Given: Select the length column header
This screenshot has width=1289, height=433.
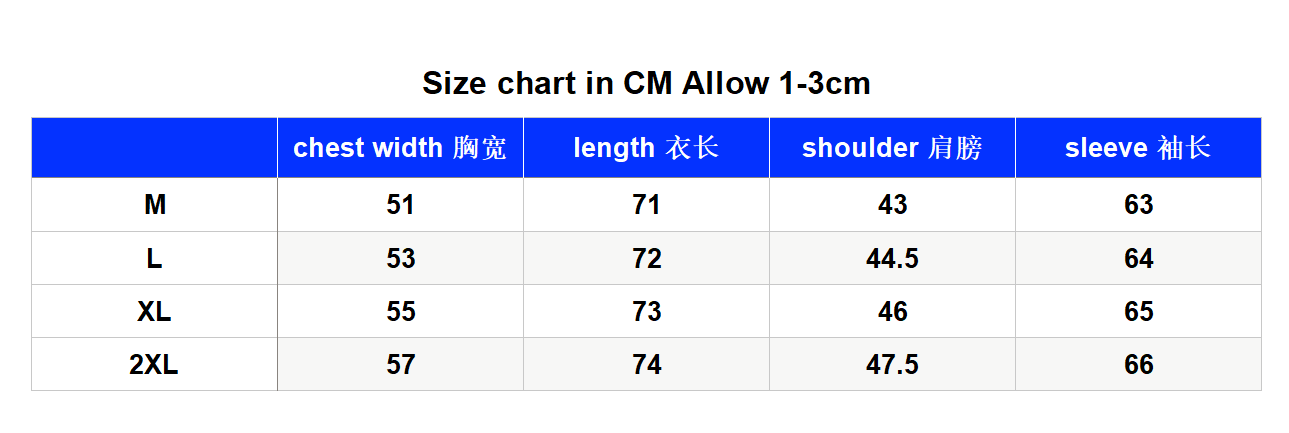Looking at the screenshot, I should [646, 148].
